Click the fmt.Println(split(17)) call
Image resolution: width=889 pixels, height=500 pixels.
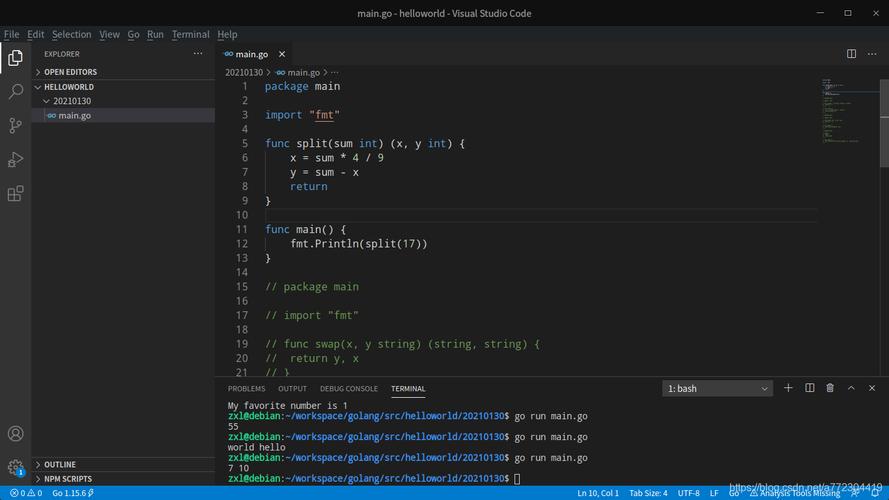coord(359,244)
